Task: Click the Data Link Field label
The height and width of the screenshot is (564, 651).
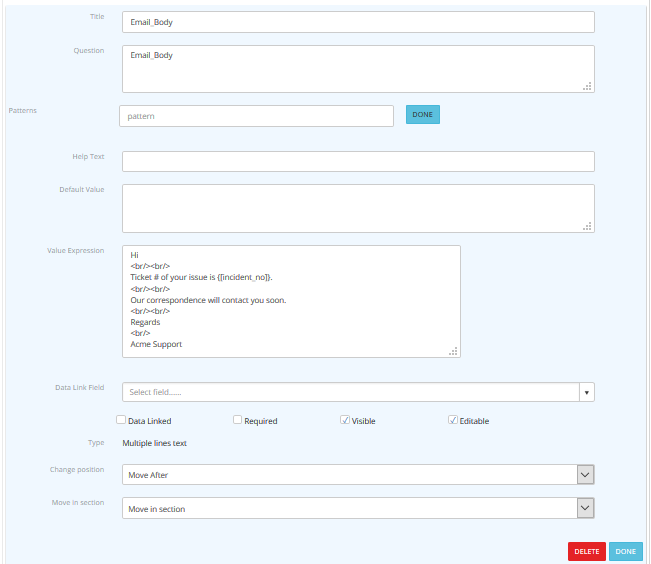Action: [80, 387]
